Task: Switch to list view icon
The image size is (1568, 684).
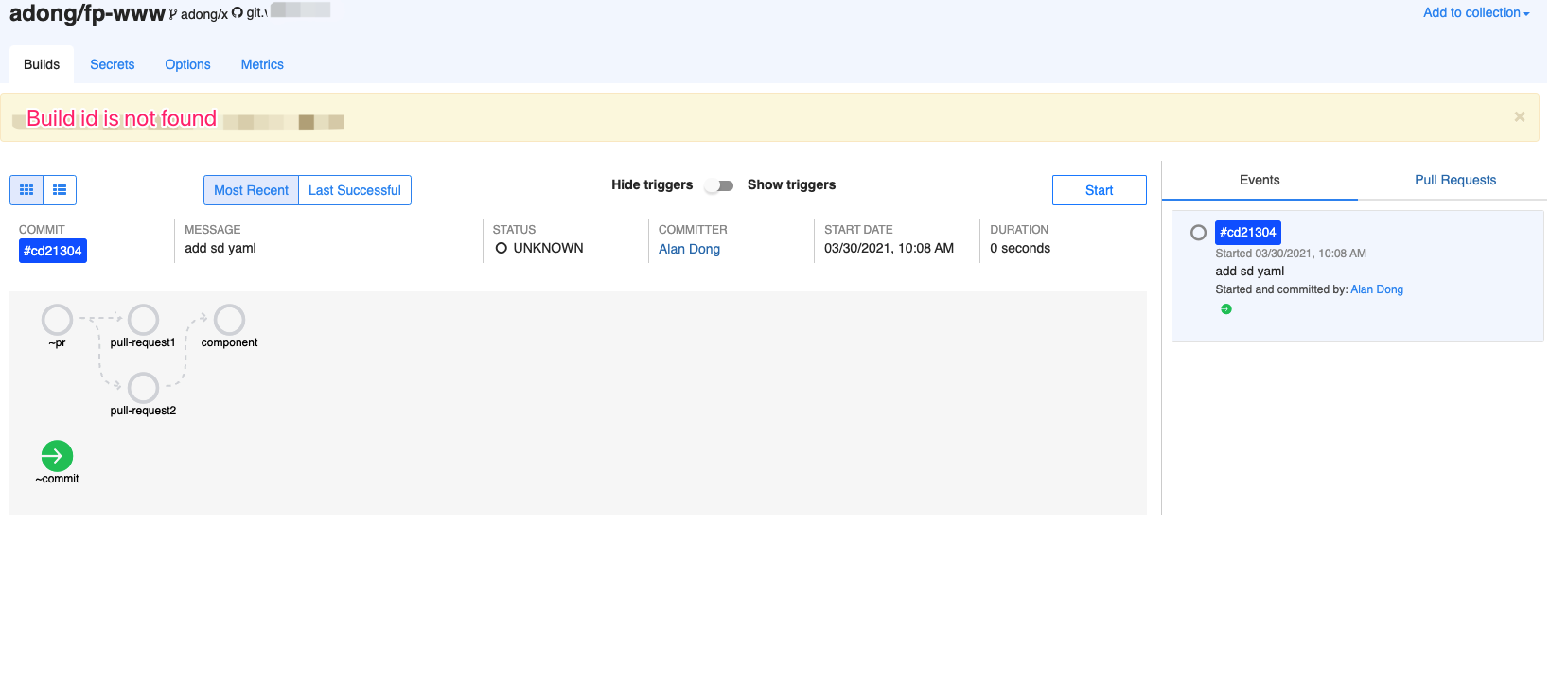Action: click(x=60, y=190)
